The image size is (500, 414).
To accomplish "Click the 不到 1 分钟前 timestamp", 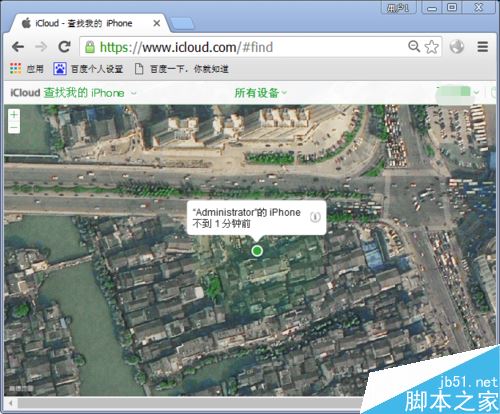I will click(x=221, y=224).
